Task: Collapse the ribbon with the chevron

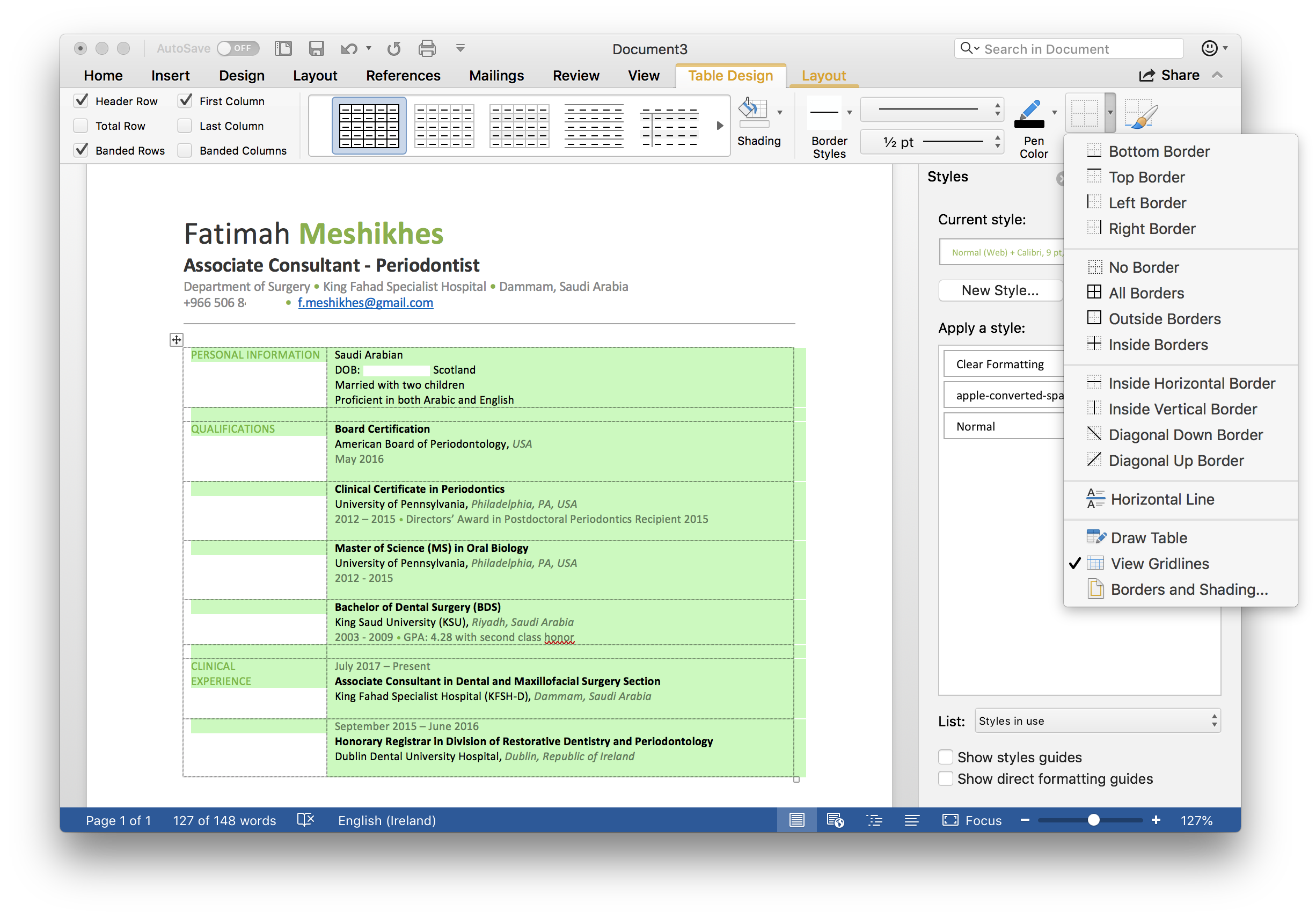Action: pos(1218,75)
